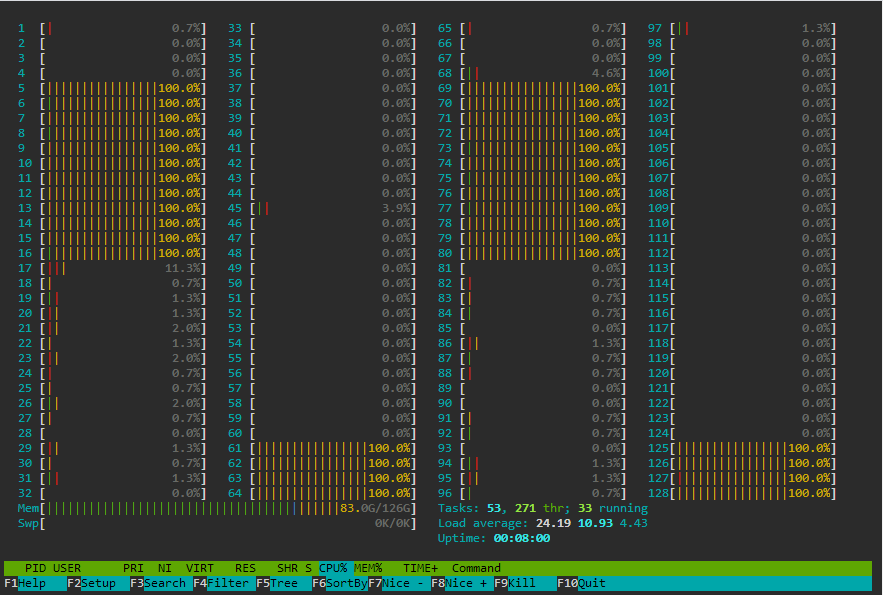Click the 83.0G/126G memory value
Viewport: 883px width, 595px height.
tap(376, 508)
